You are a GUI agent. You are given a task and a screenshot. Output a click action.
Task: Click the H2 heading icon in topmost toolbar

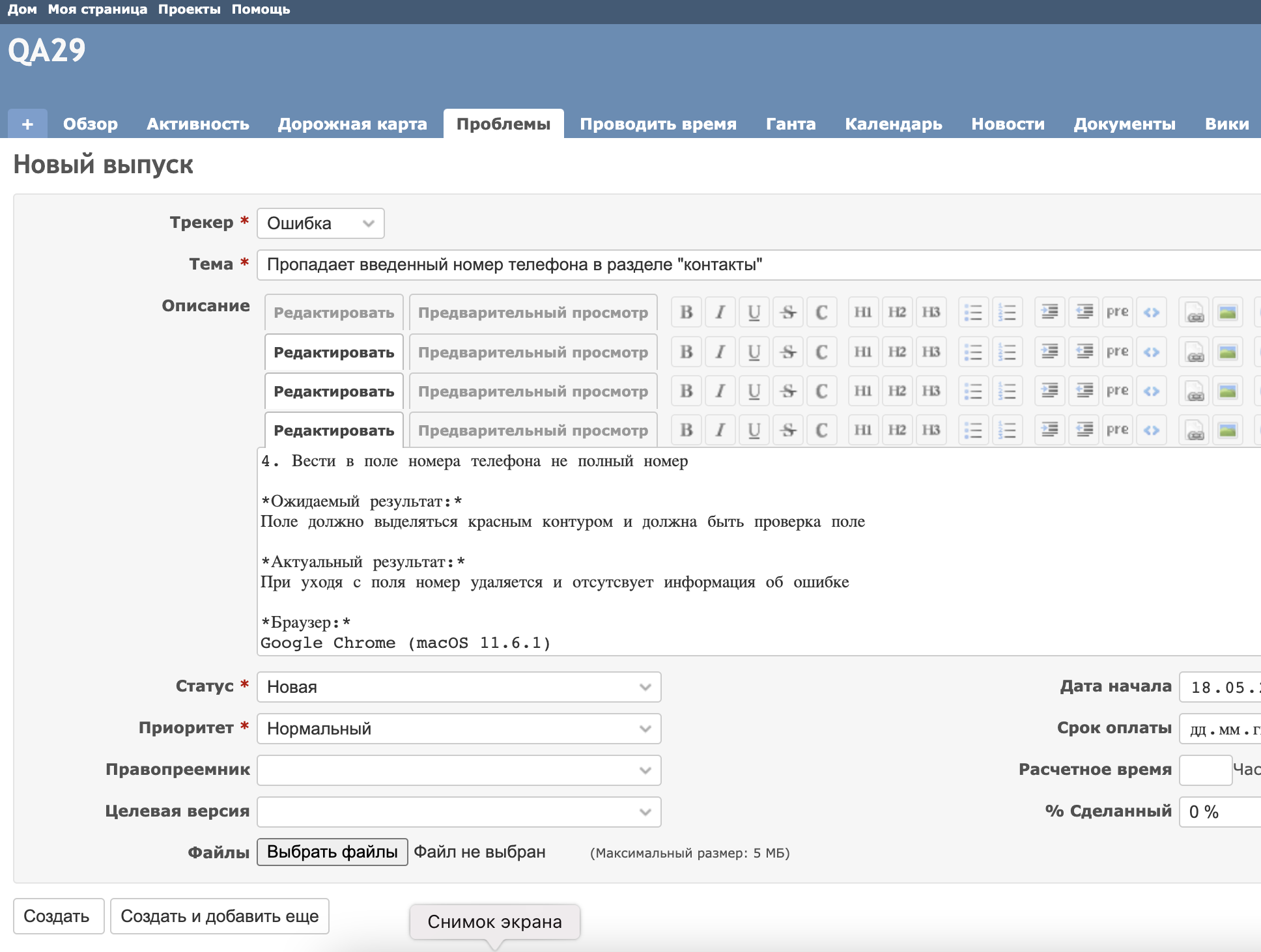[897, 313]
